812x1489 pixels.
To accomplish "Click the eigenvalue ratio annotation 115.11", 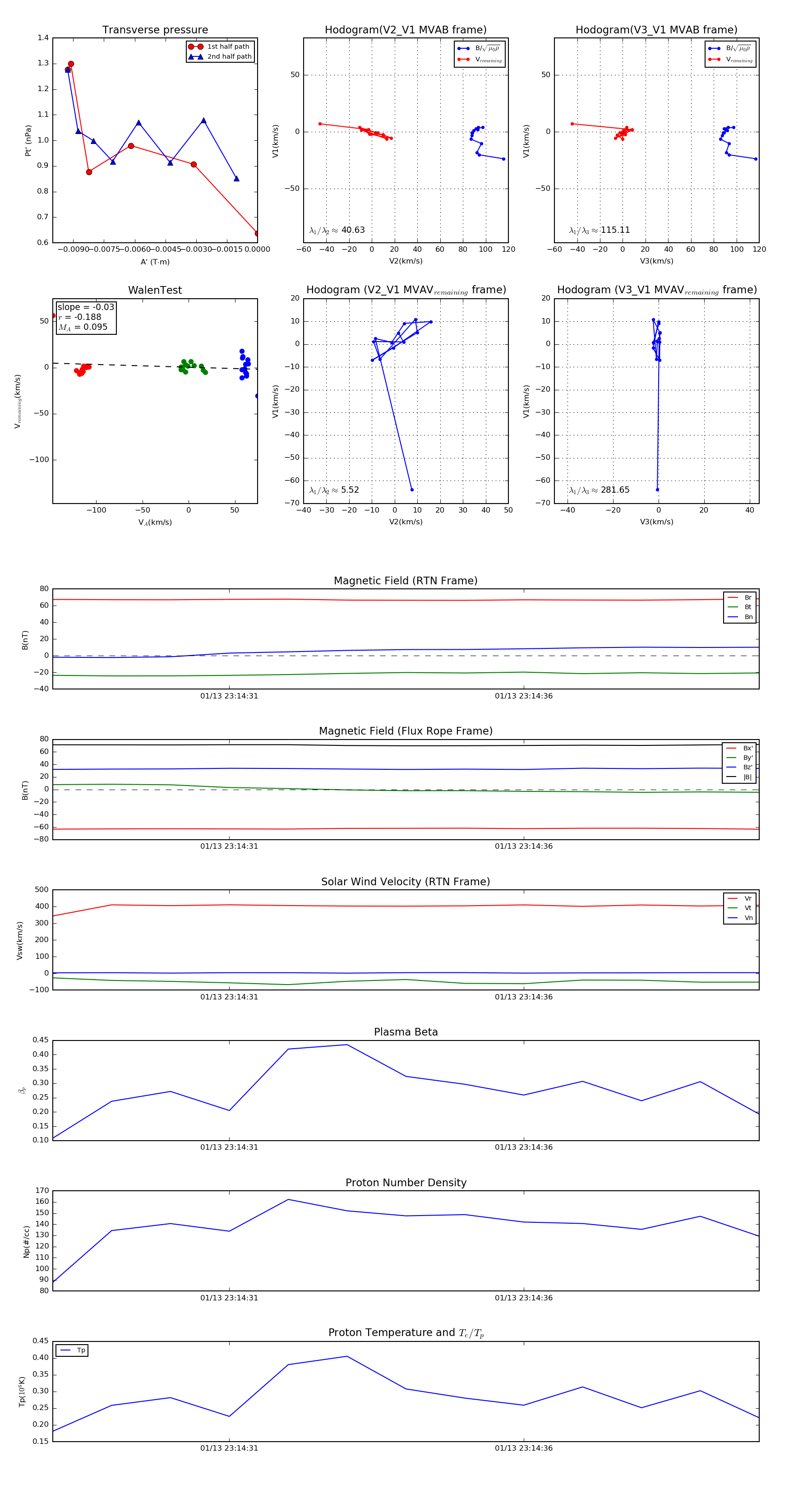I will coord(600,230).
